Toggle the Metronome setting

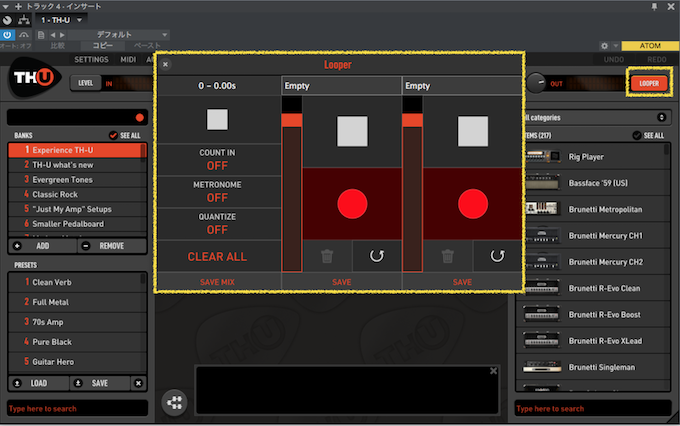[x=217, y=192]
